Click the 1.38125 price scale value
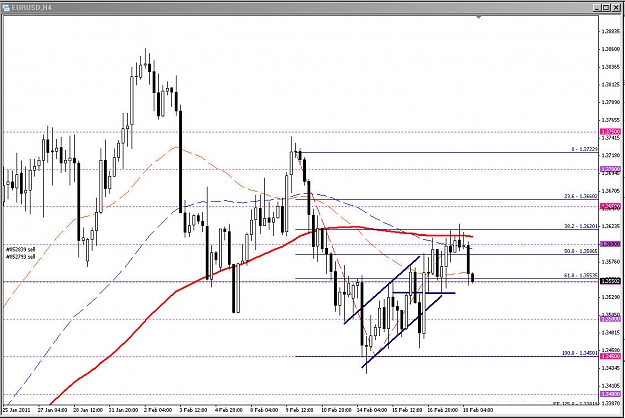 pos(611,84)
